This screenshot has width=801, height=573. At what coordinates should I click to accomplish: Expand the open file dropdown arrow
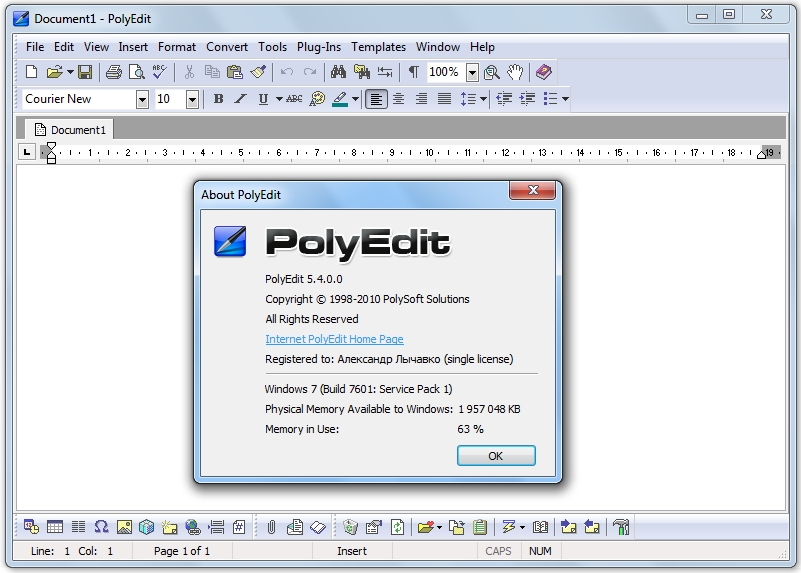pos(70,72)
